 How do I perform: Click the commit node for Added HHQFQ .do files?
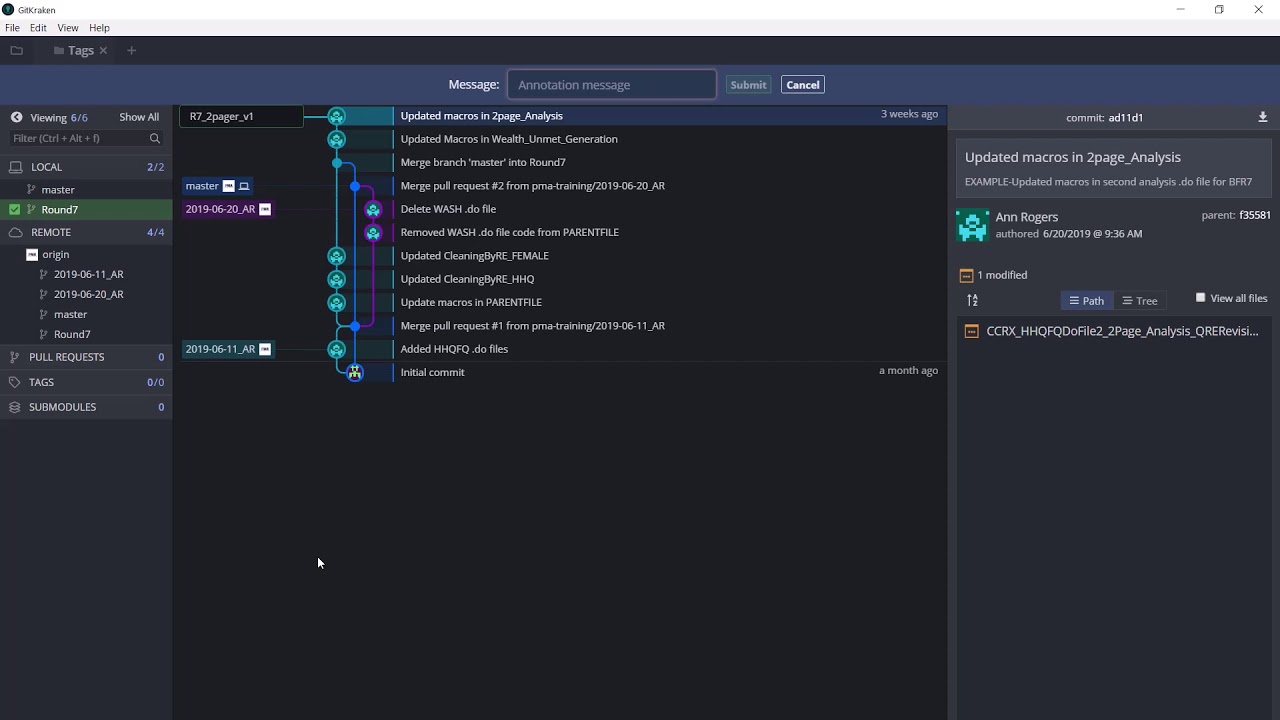337,349
